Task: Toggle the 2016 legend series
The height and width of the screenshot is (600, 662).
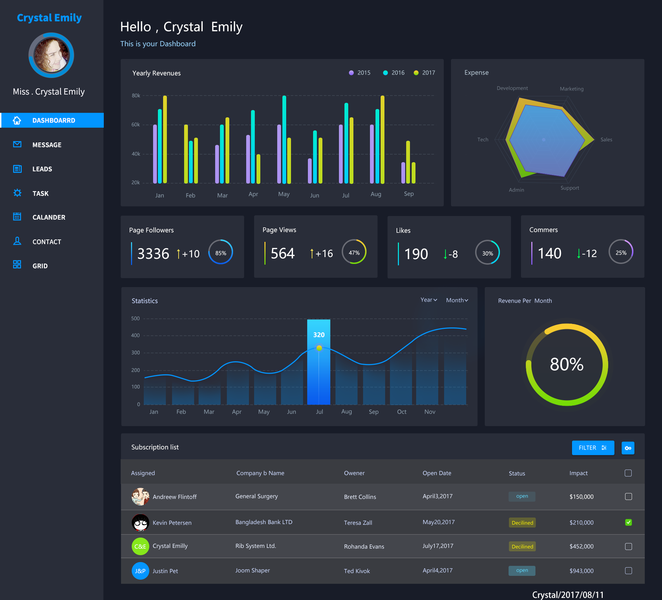Action: 393,73
